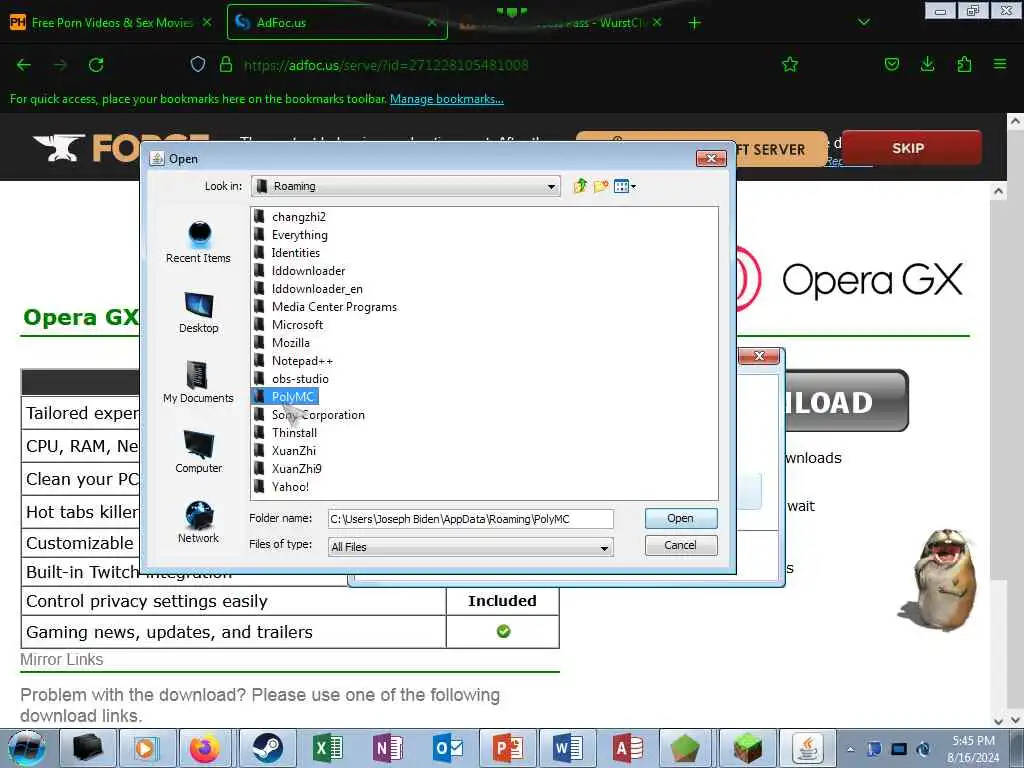Expand the Look in dropdown
1024x768 pixels.
click(x=551, y=187)
